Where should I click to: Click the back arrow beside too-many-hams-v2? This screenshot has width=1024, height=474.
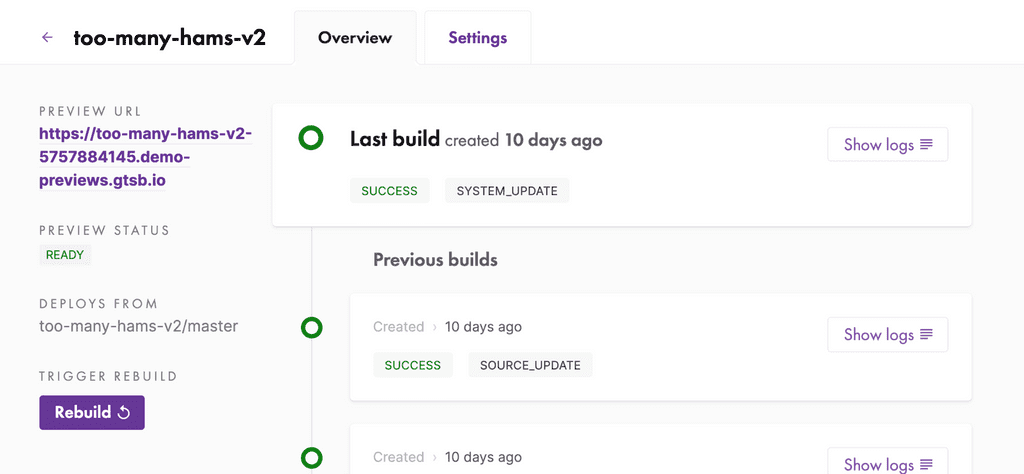(x=47, y=37)
